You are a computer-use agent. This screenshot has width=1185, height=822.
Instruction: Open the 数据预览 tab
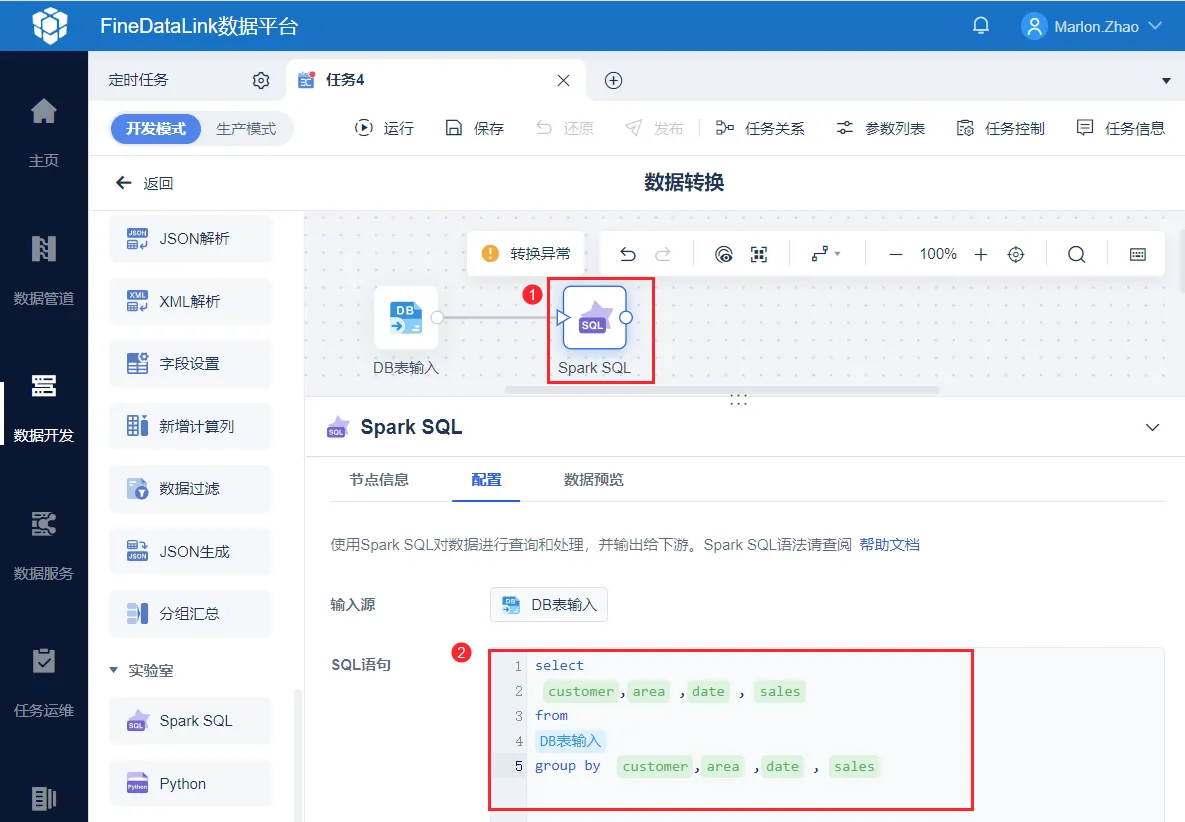594,480
